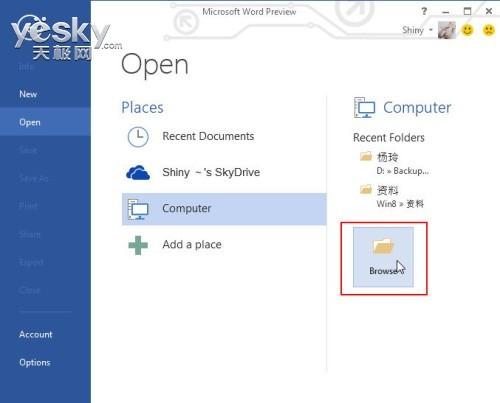Screen dimensions: 500x403
Task: Click the user profile picture
Action: click(x=447, y=30)
